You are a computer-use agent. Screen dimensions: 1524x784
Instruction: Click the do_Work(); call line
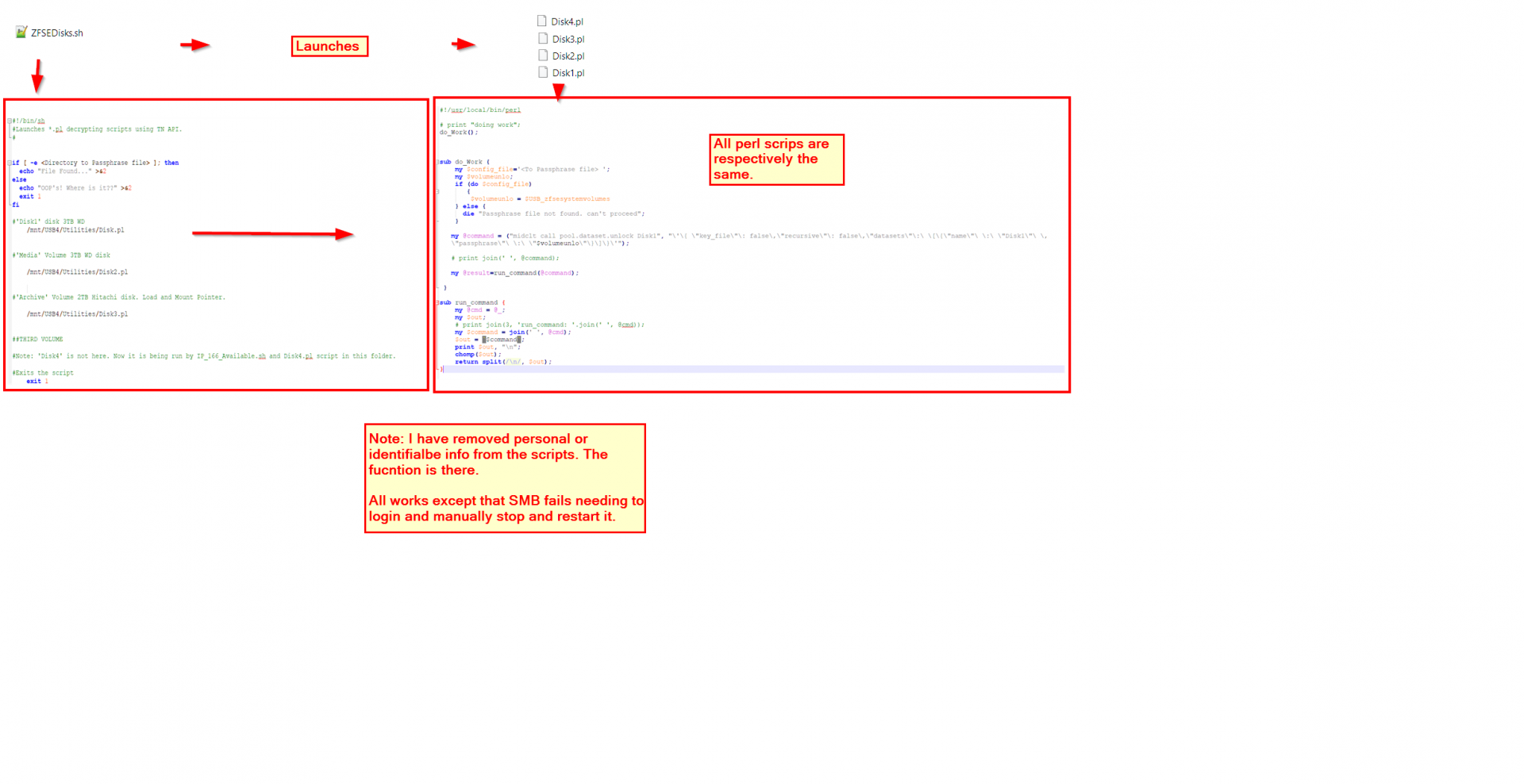pos(459,133)
